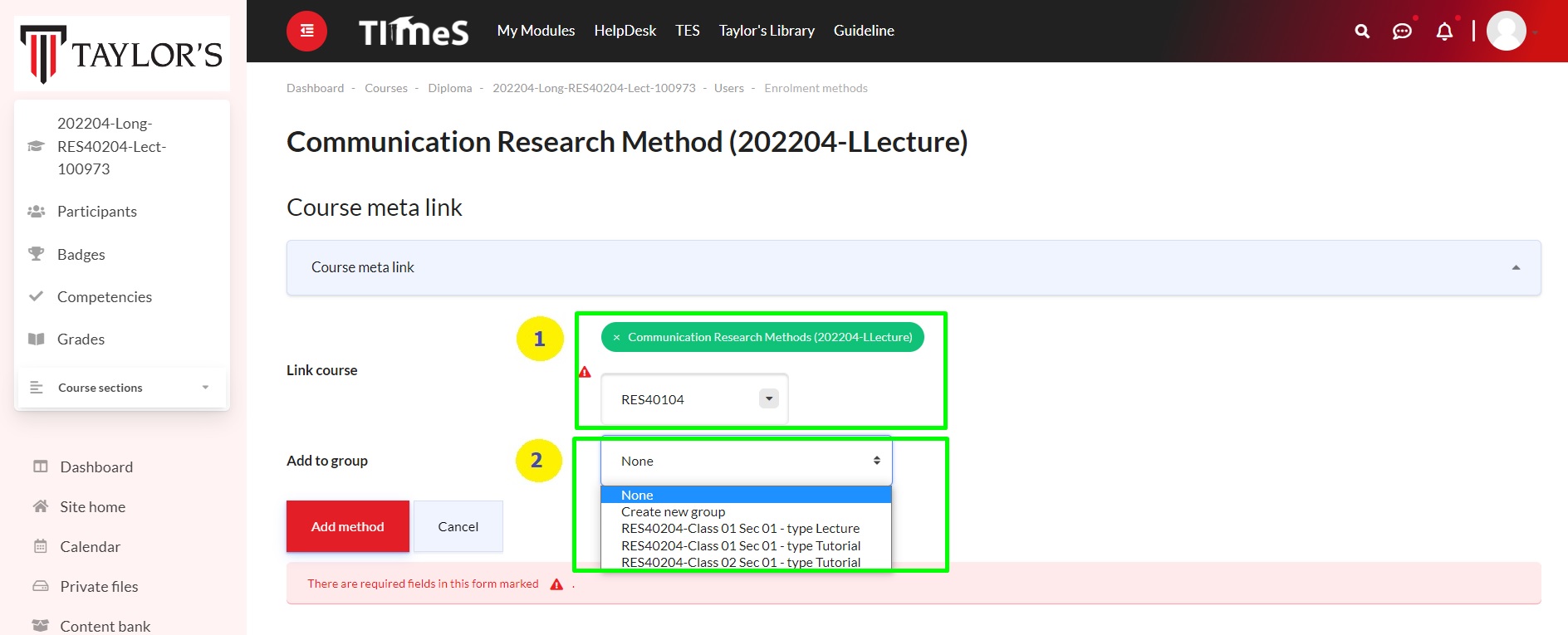Screen dimensions: 1568x635
Task: Click the Cancel button
Action: tap(458, 526)
